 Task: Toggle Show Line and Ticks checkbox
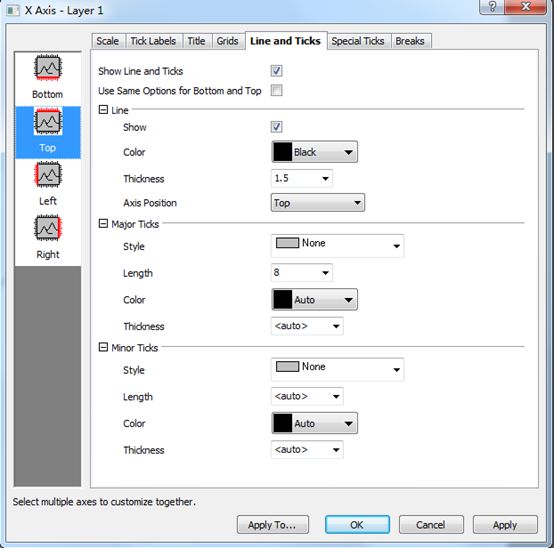point(276,71)
